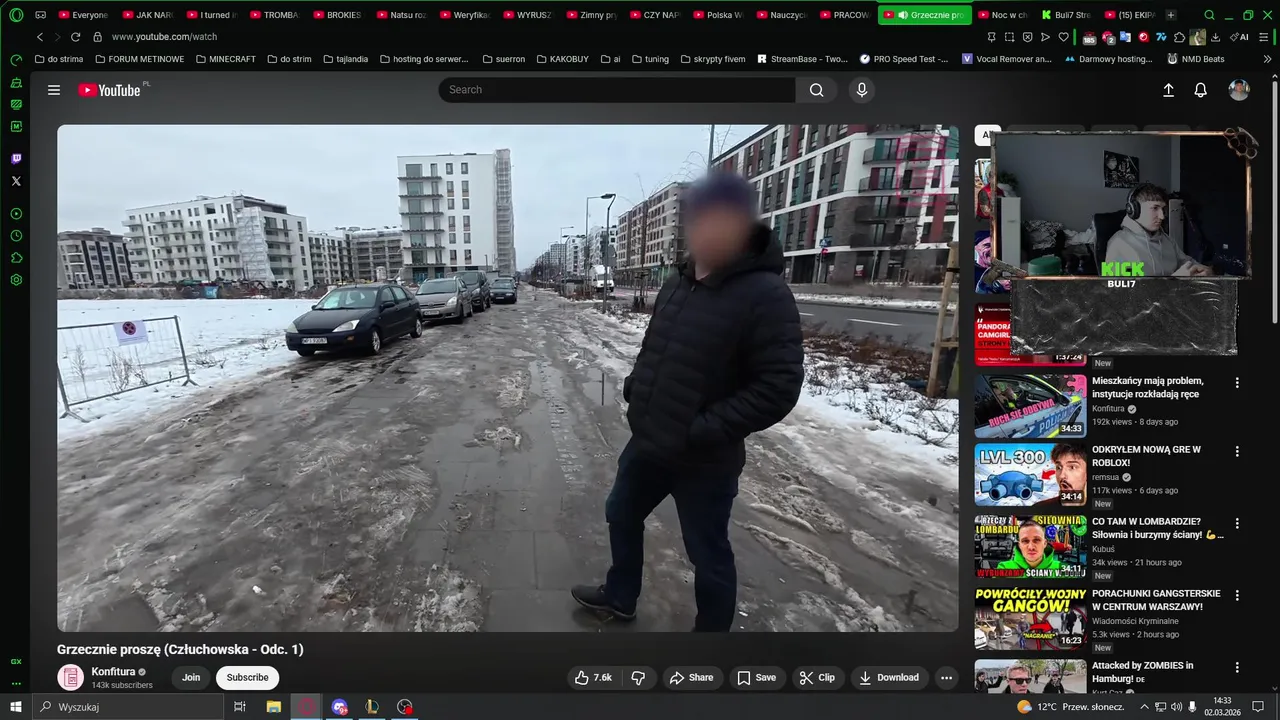This screenshot has height=720, width=1280.
Task: Share the Grzecznie proszę video
Action: pyautogui.click(x=692, y=678)
